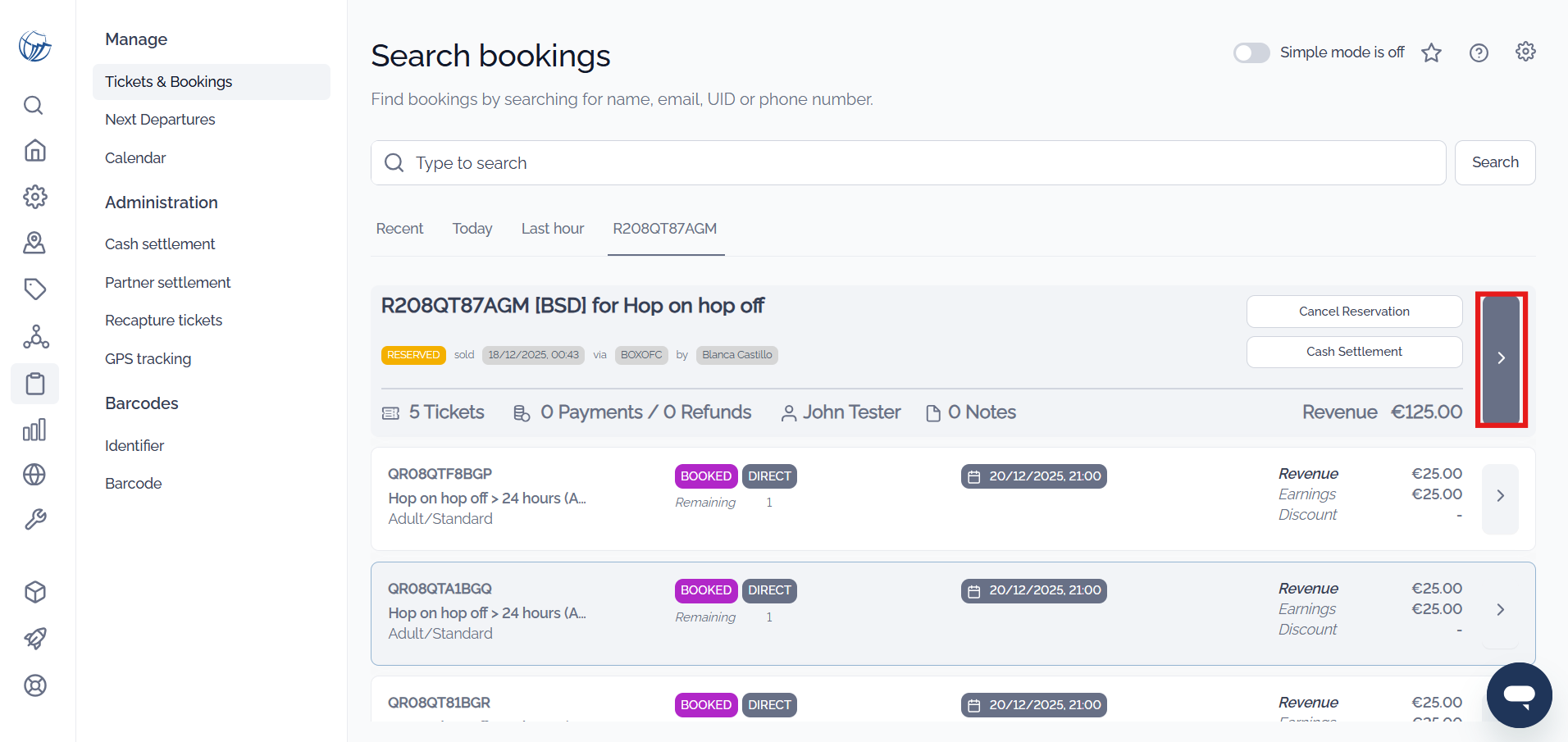Click the BOXOFC channel badge
The image size is (1568, 742).
(x=641, y=355)
